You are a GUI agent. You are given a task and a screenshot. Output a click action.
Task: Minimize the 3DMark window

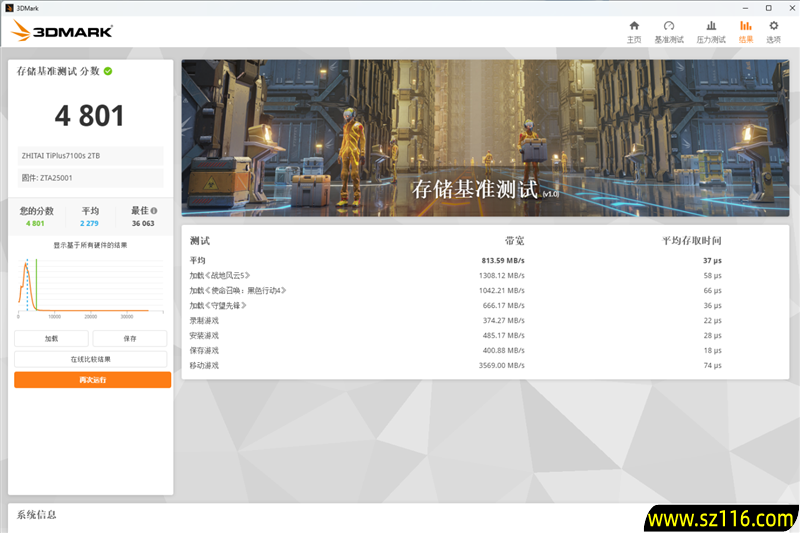click(745, 8)
